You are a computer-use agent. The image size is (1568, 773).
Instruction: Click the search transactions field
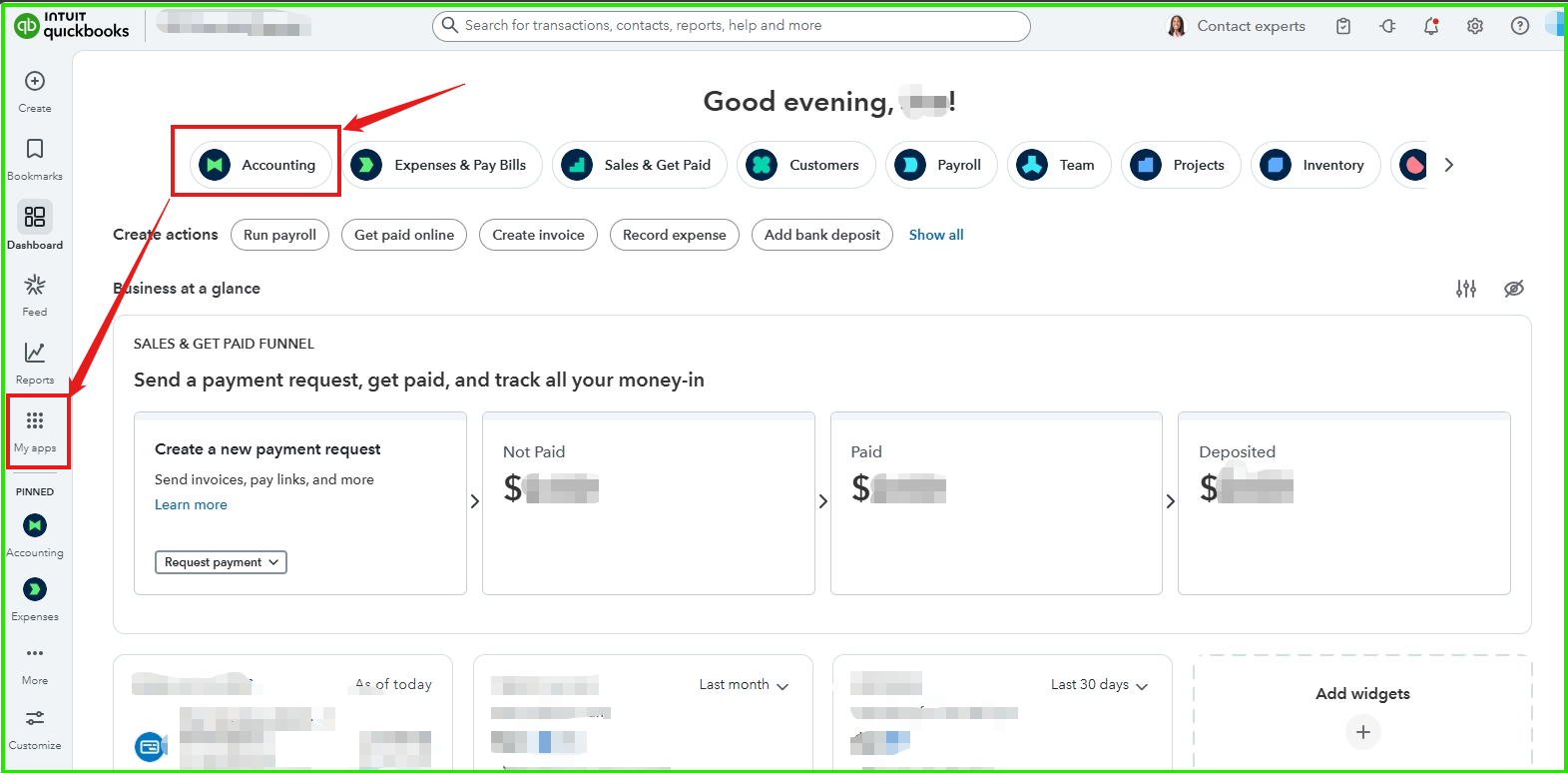coord(731,26)
